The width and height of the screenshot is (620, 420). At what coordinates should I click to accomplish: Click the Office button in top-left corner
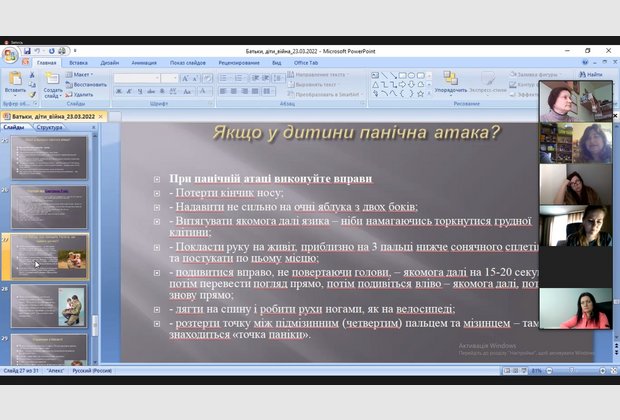point(9,54)
